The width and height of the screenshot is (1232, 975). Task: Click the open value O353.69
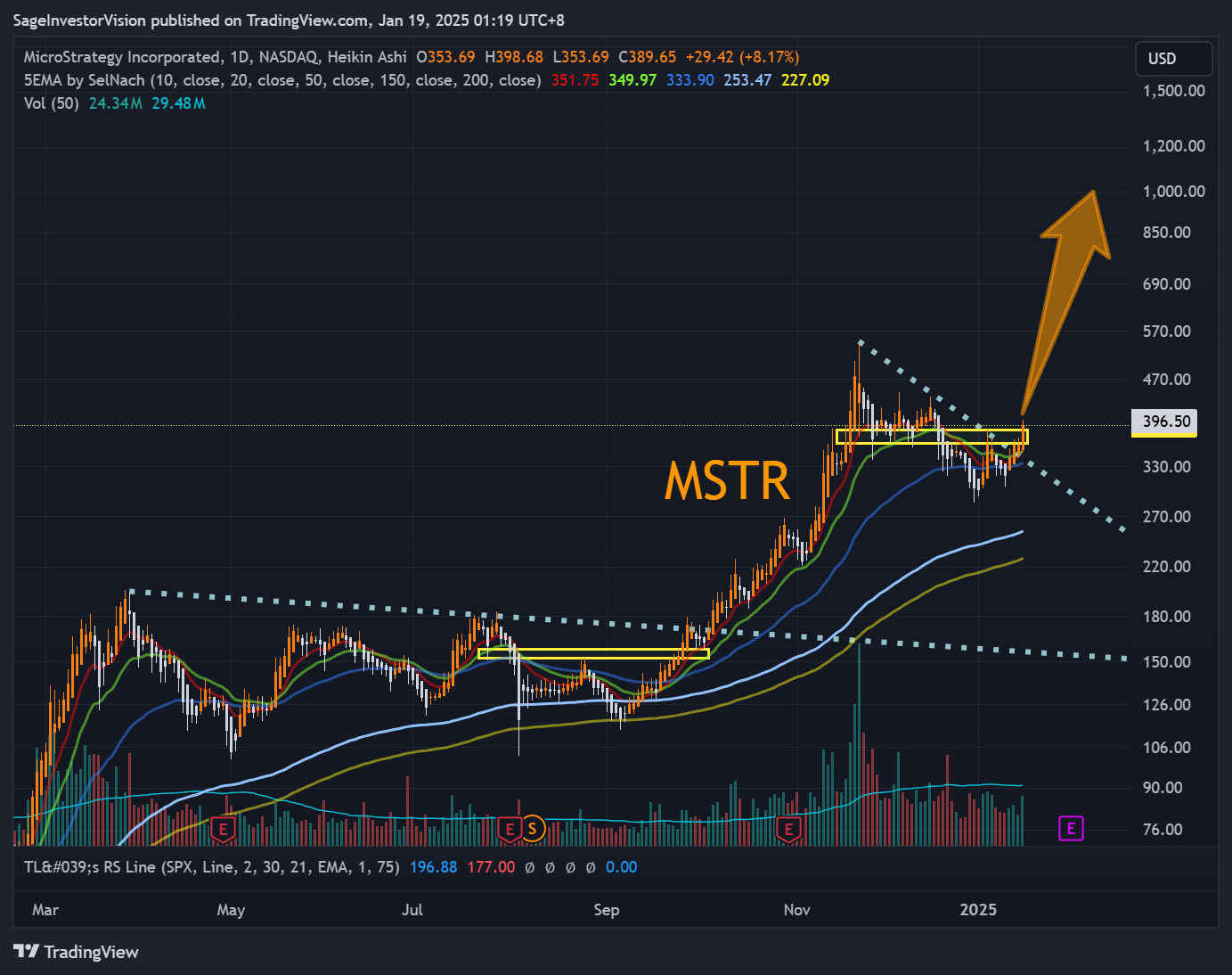tap(446, 57)
